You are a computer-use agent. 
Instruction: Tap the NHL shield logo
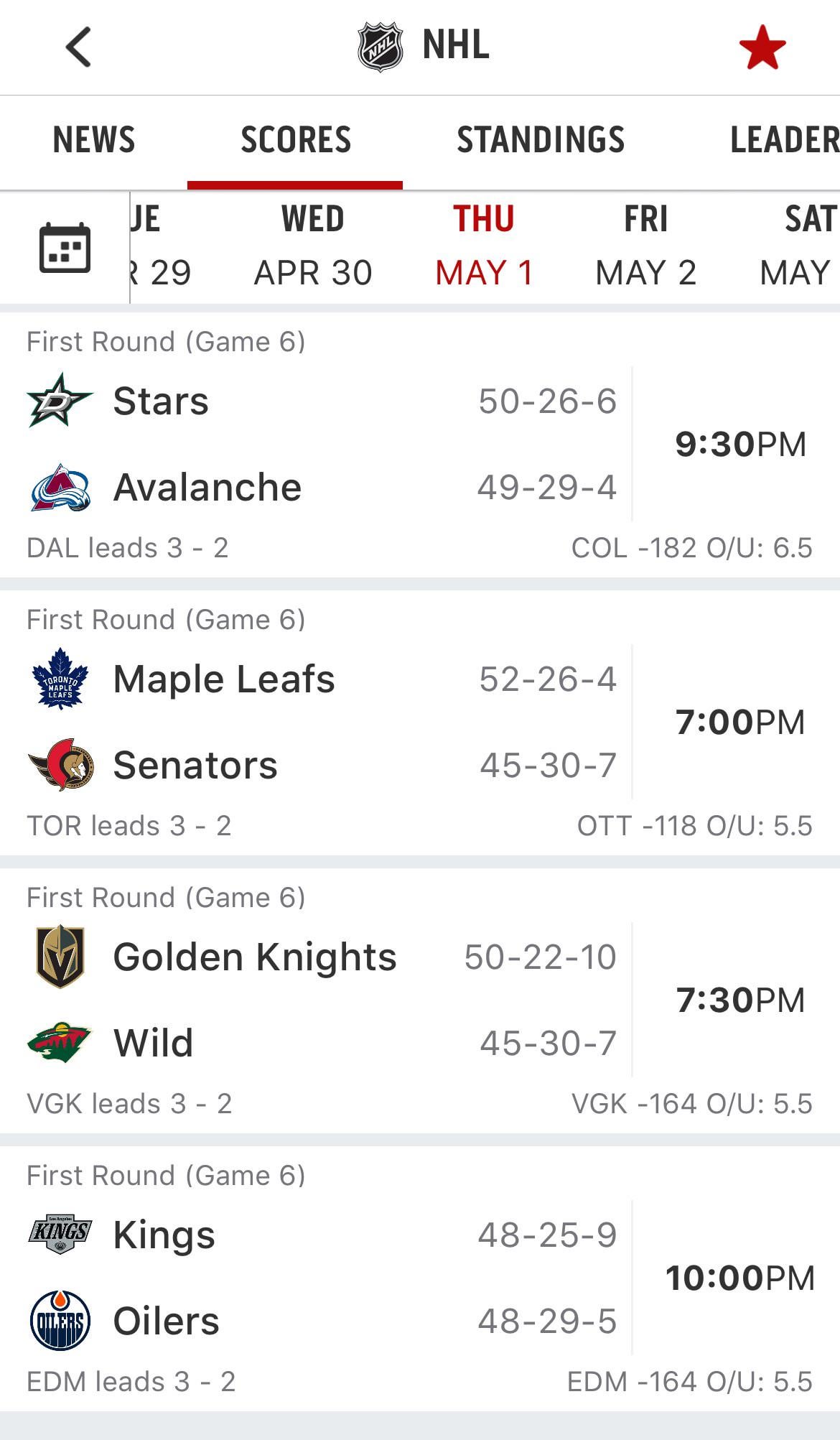click(380, 47)
